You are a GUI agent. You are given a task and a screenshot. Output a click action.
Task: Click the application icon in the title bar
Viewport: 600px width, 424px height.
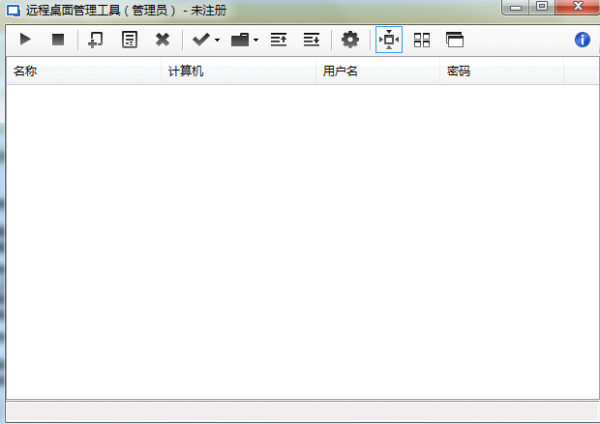pos(14,10)
